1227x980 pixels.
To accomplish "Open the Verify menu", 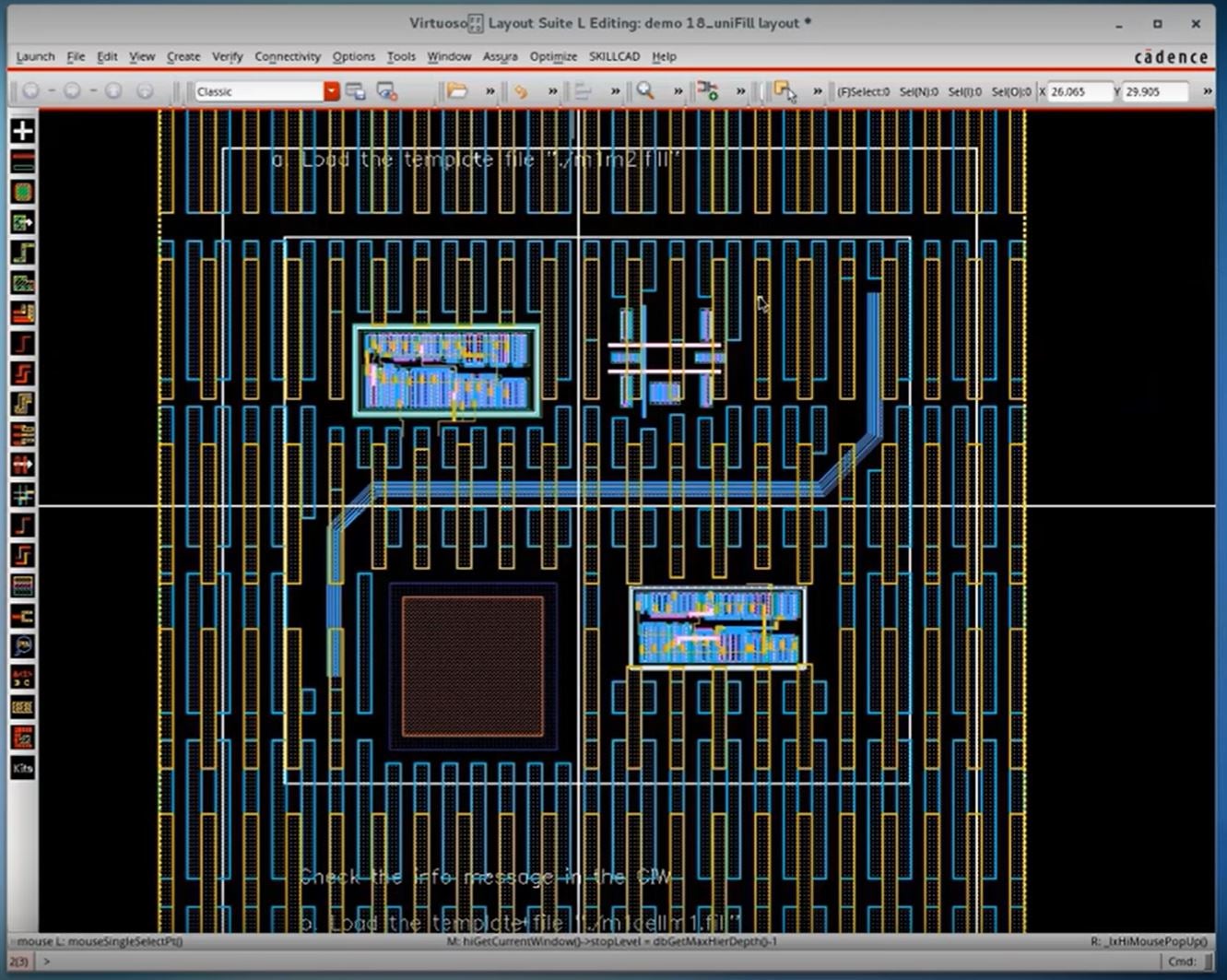I will pyautogui.click(x=227, y=56).
